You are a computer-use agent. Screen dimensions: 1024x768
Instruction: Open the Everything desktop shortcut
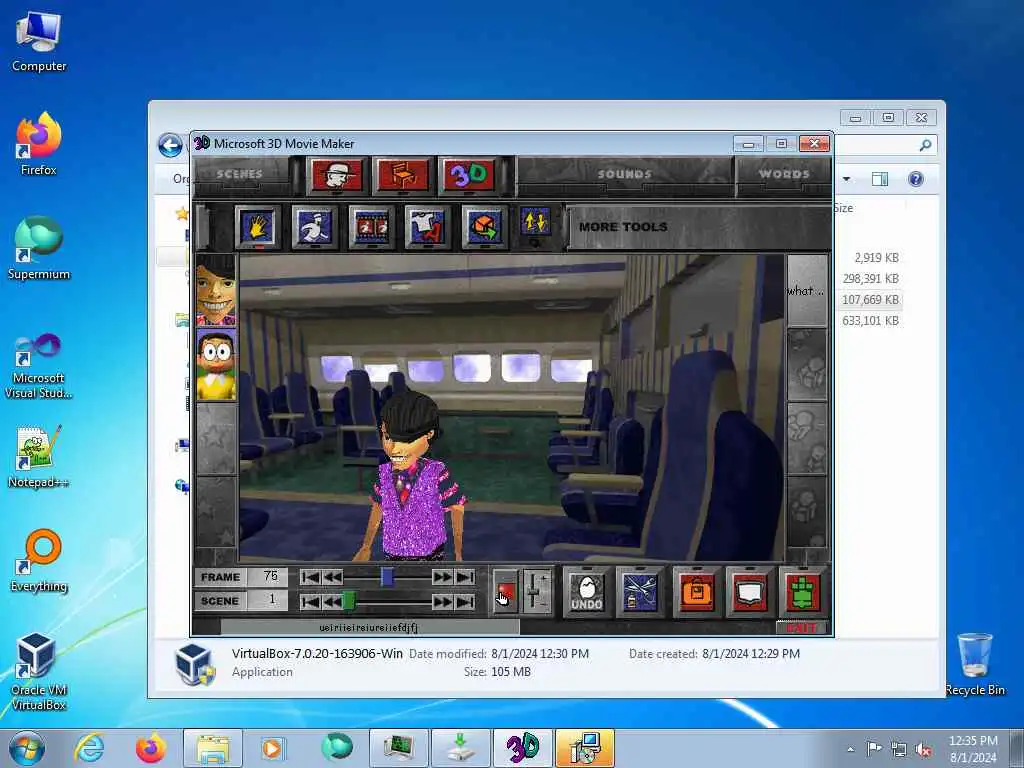click(x=39, y=561)
